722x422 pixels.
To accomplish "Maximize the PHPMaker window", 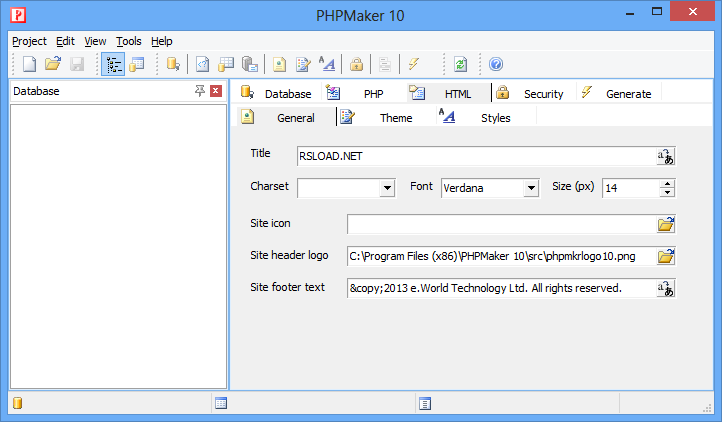I will (657, 12).
